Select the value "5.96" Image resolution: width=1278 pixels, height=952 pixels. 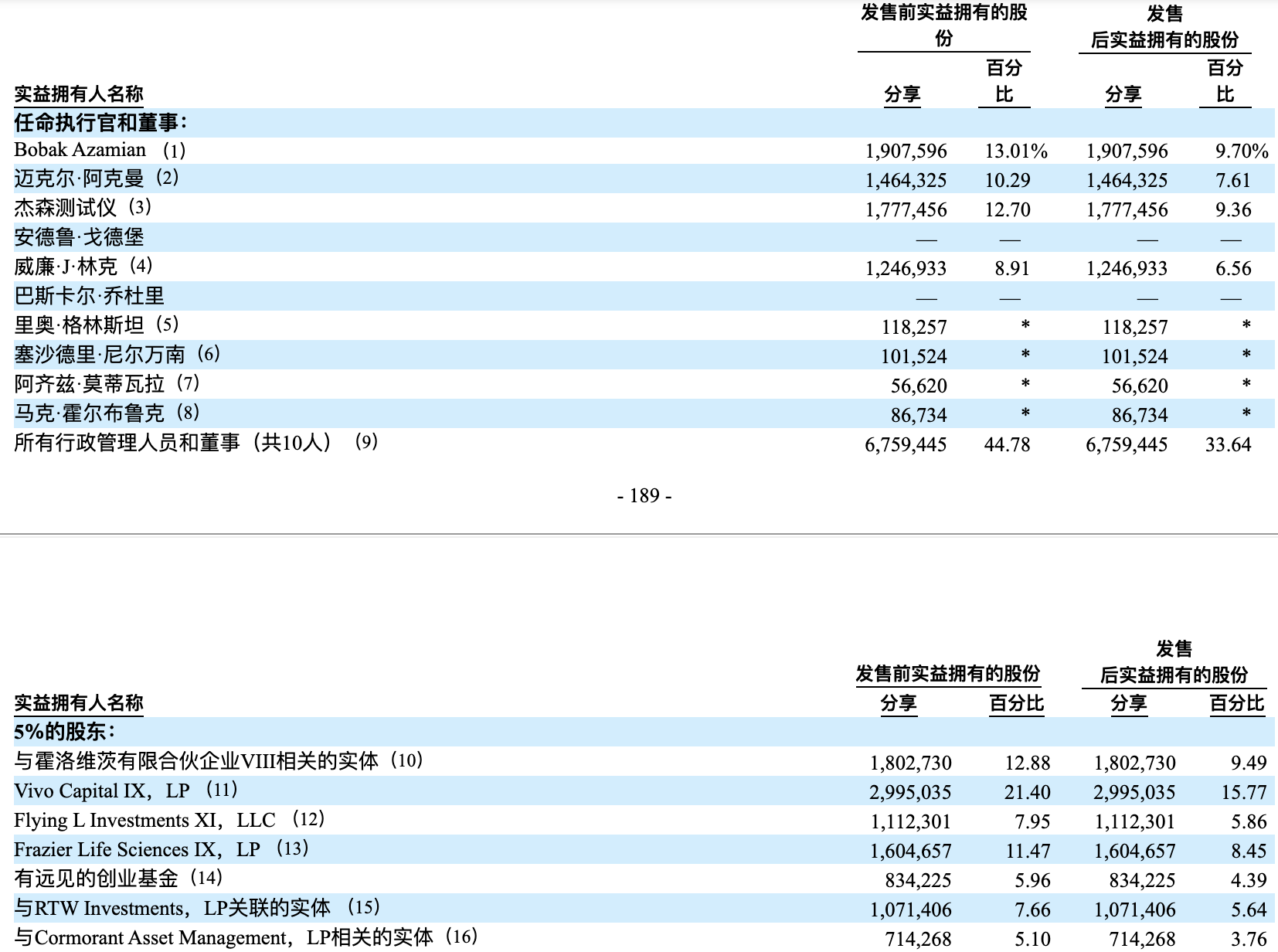click(x=1032, y=881)
